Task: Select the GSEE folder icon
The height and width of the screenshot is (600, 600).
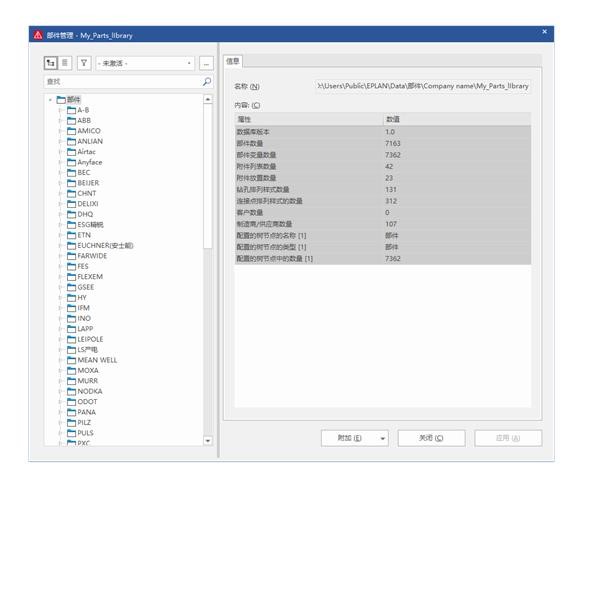Action: [x=72, y=287]
